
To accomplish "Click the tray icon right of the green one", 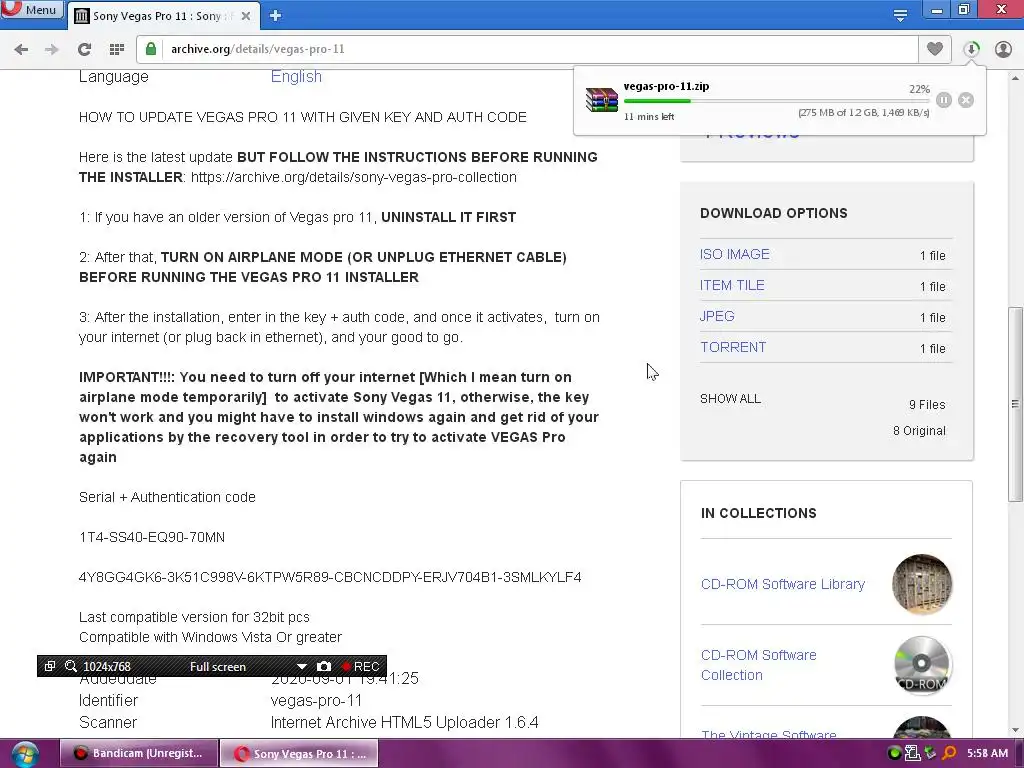I will 912,753.
